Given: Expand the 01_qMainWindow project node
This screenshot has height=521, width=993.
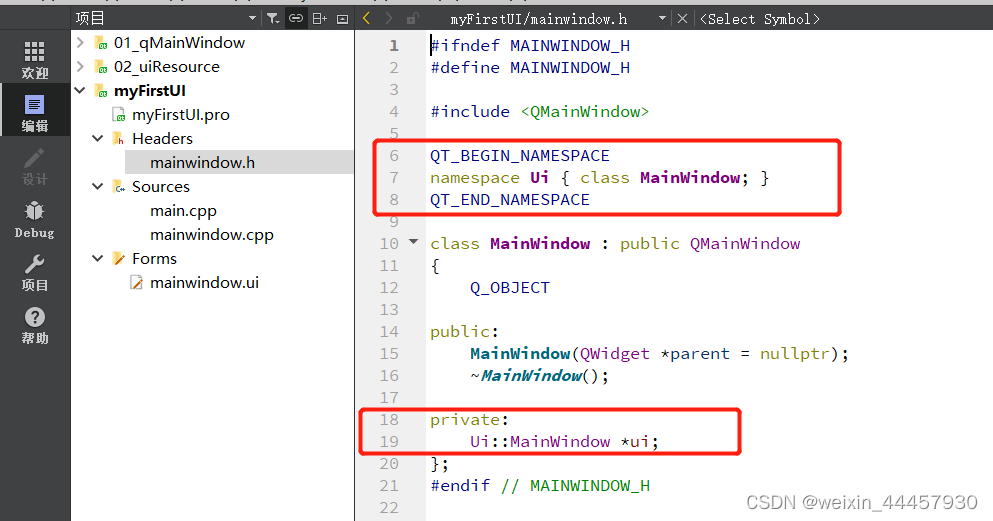Looking at the screenshot, I should pyautogui.click(x=80, y=42).
